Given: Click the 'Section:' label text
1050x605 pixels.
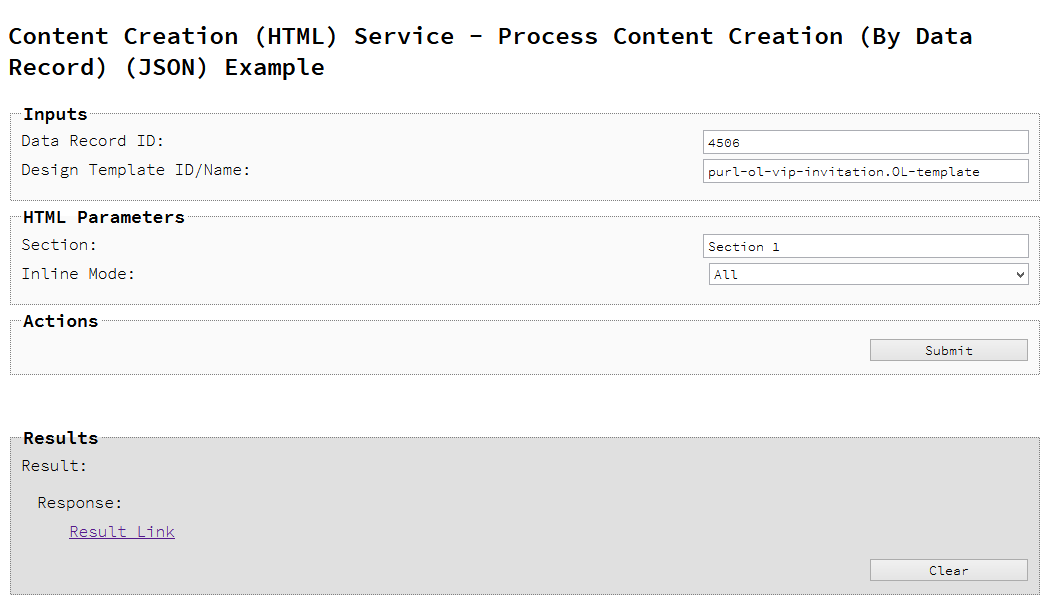Looking at the screenshot, I should click(x=59, y=245).
